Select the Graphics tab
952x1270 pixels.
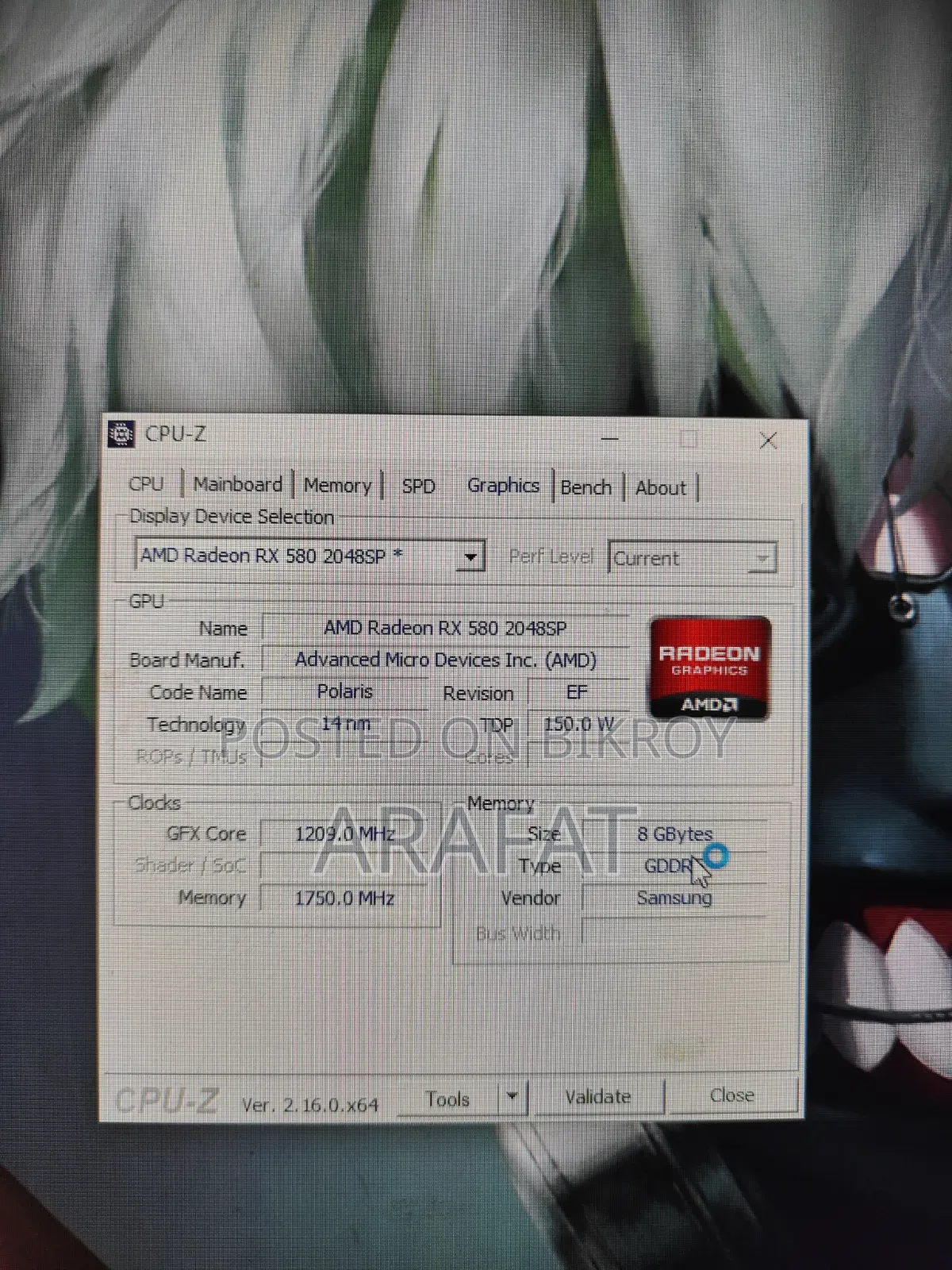coord(503,485)
